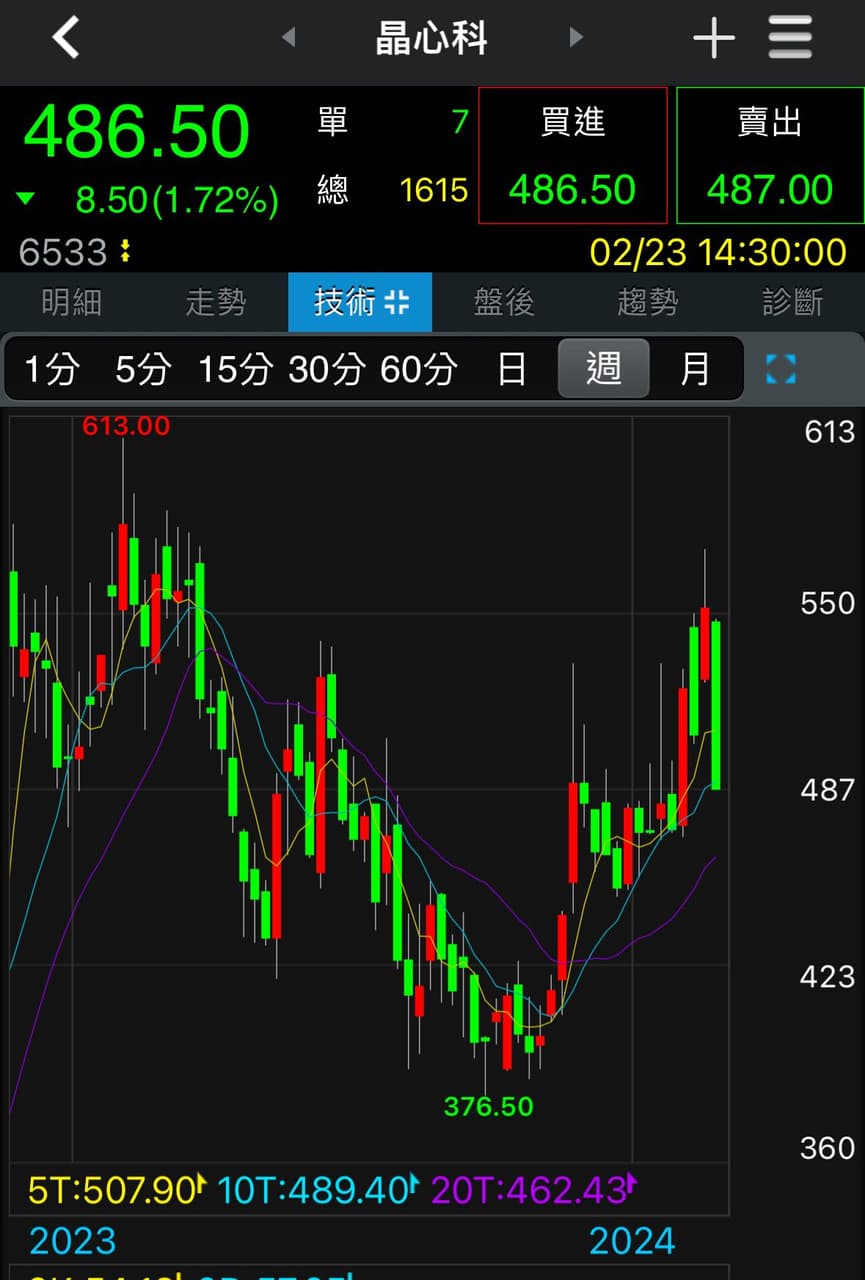
Task: Tap the 613.00 high price marker
Action: [126, 426]
